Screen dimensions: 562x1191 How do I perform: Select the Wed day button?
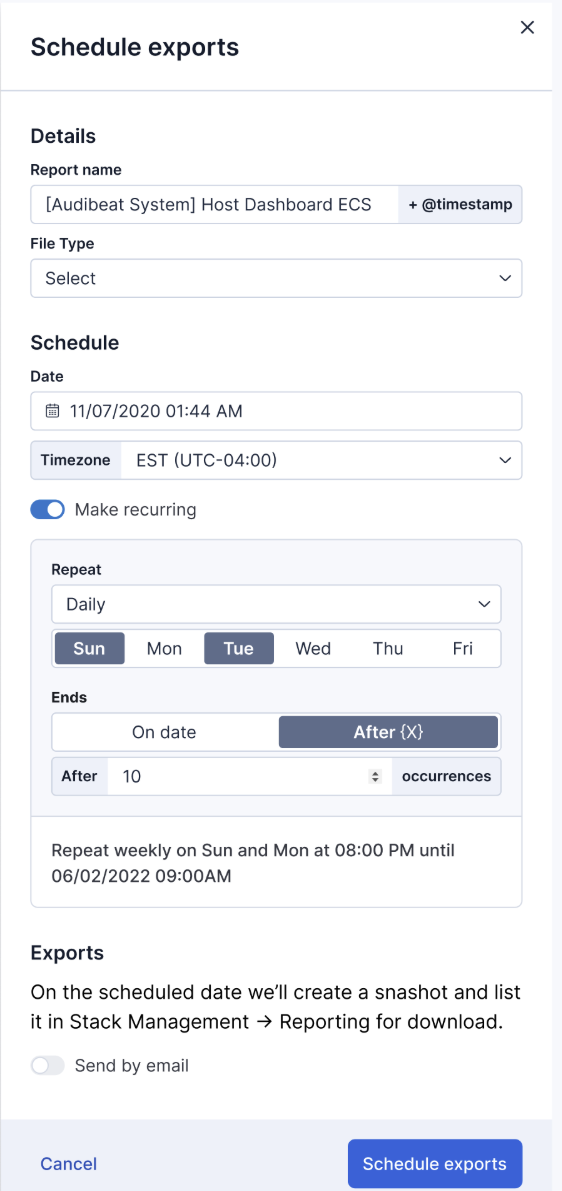pos(313,649)
